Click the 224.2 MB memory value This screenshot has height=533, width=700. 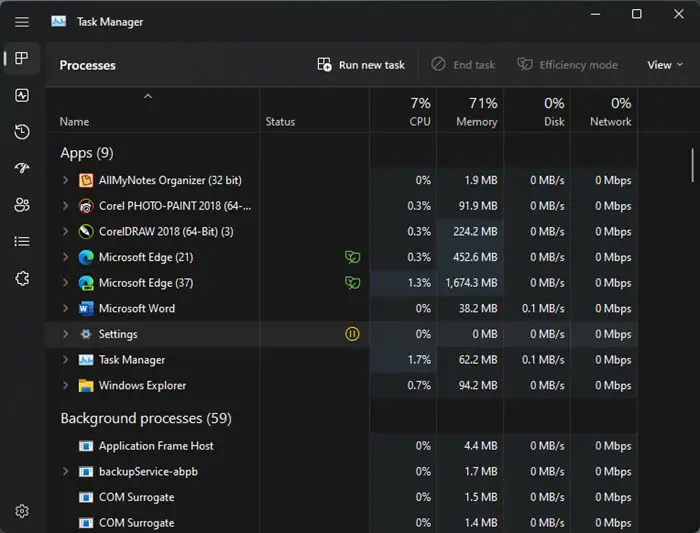point(475,232)
